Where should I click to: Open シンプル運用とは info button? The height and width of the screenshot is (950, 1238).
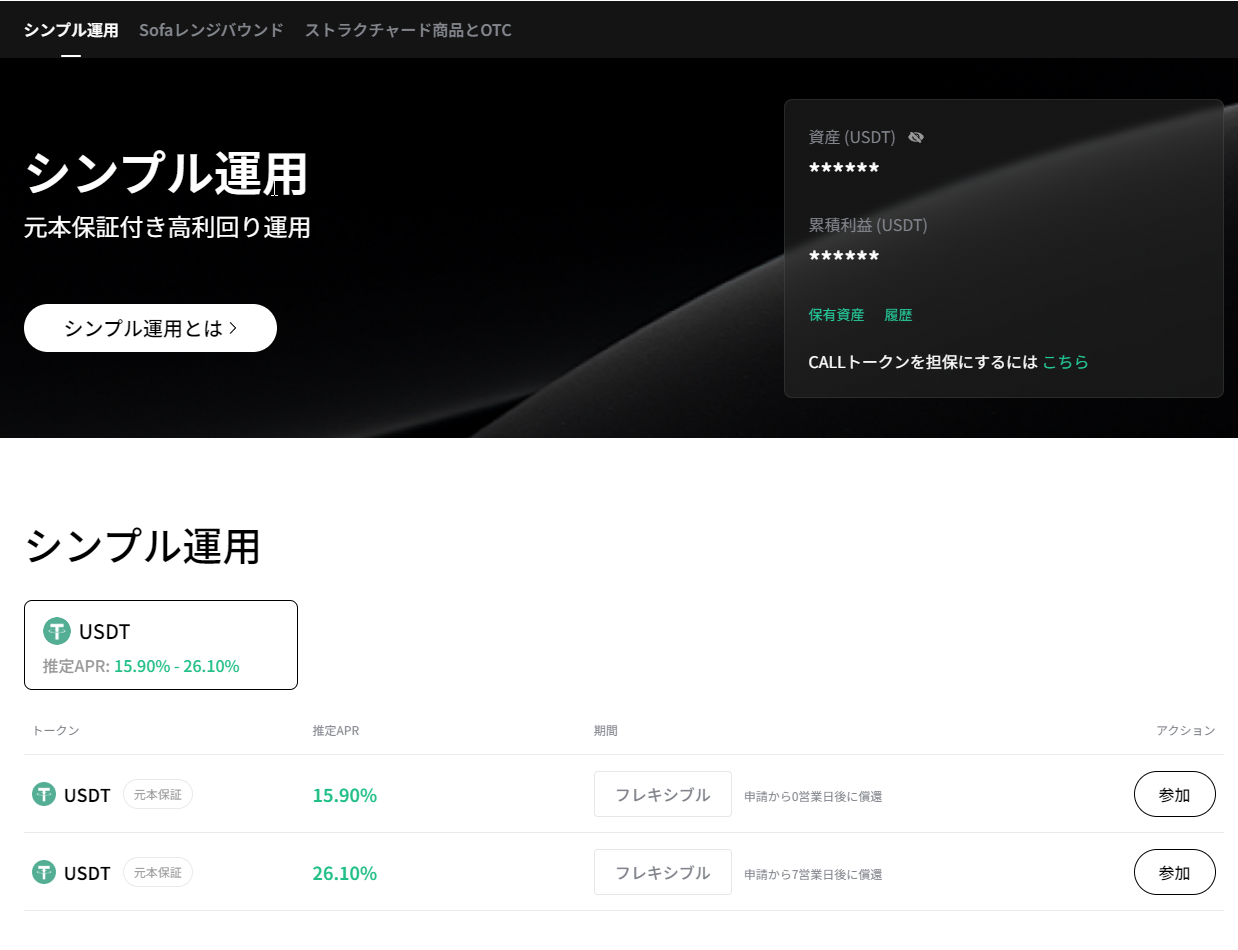150,328
